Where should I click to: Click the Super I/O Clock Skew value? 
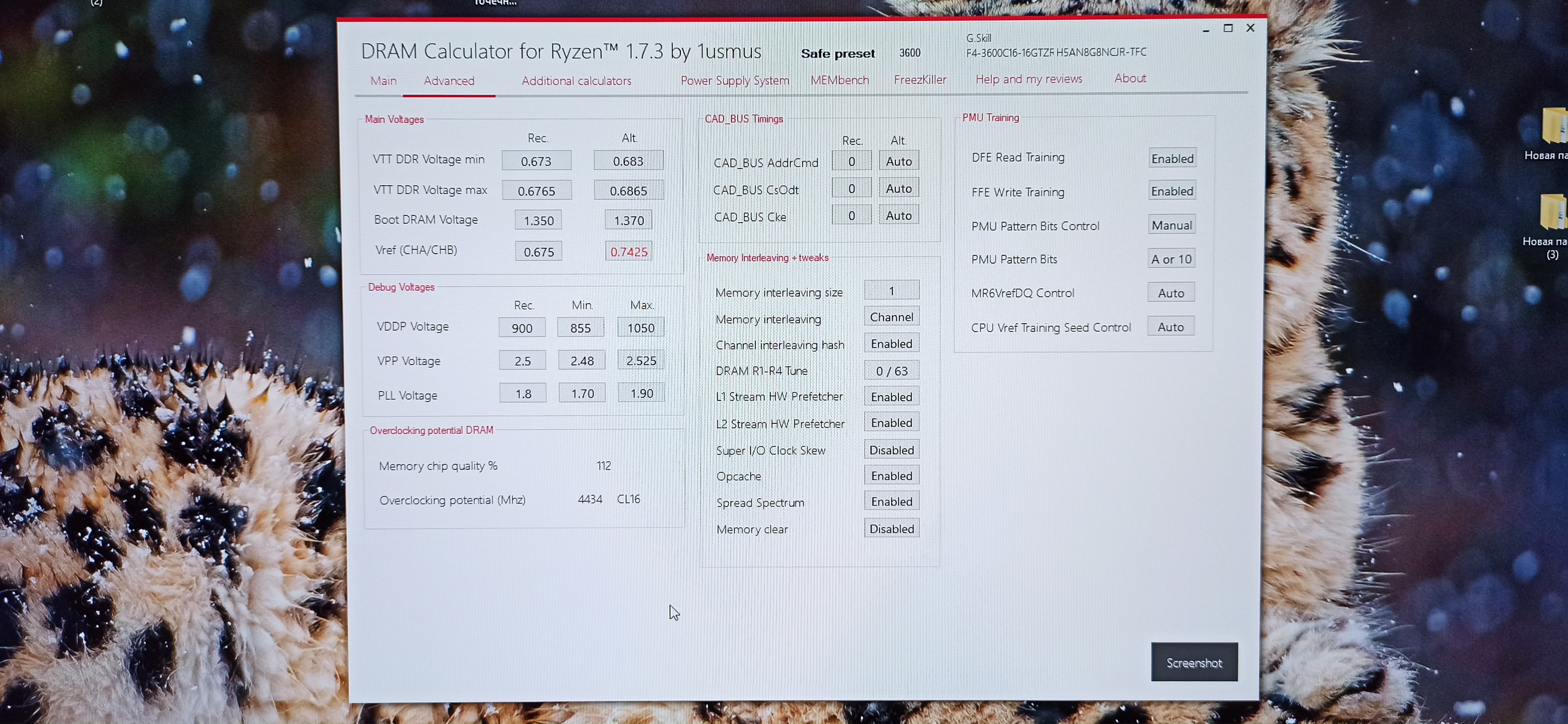coord(891,450)
